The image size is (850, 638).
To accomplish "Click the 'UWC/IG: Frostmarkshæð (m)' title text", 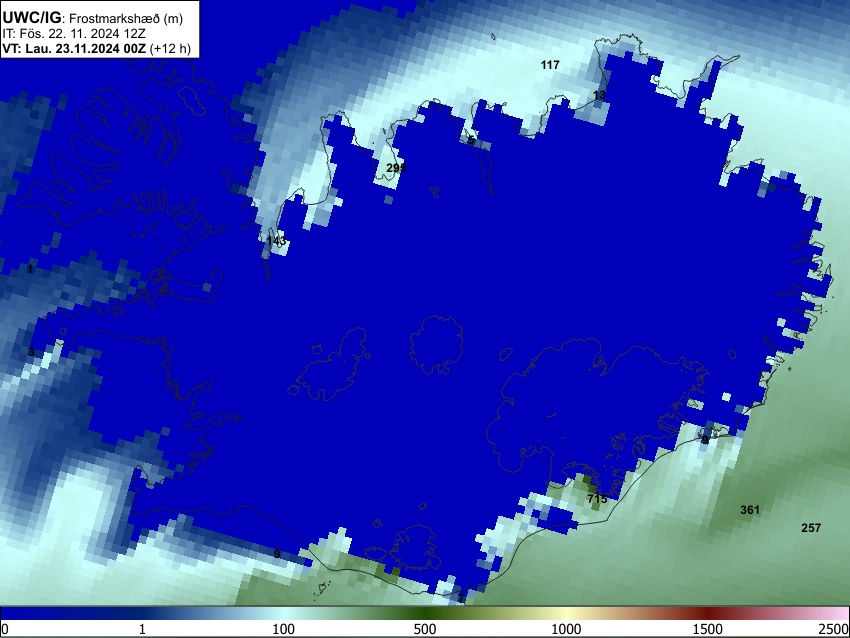I will 93,18.
